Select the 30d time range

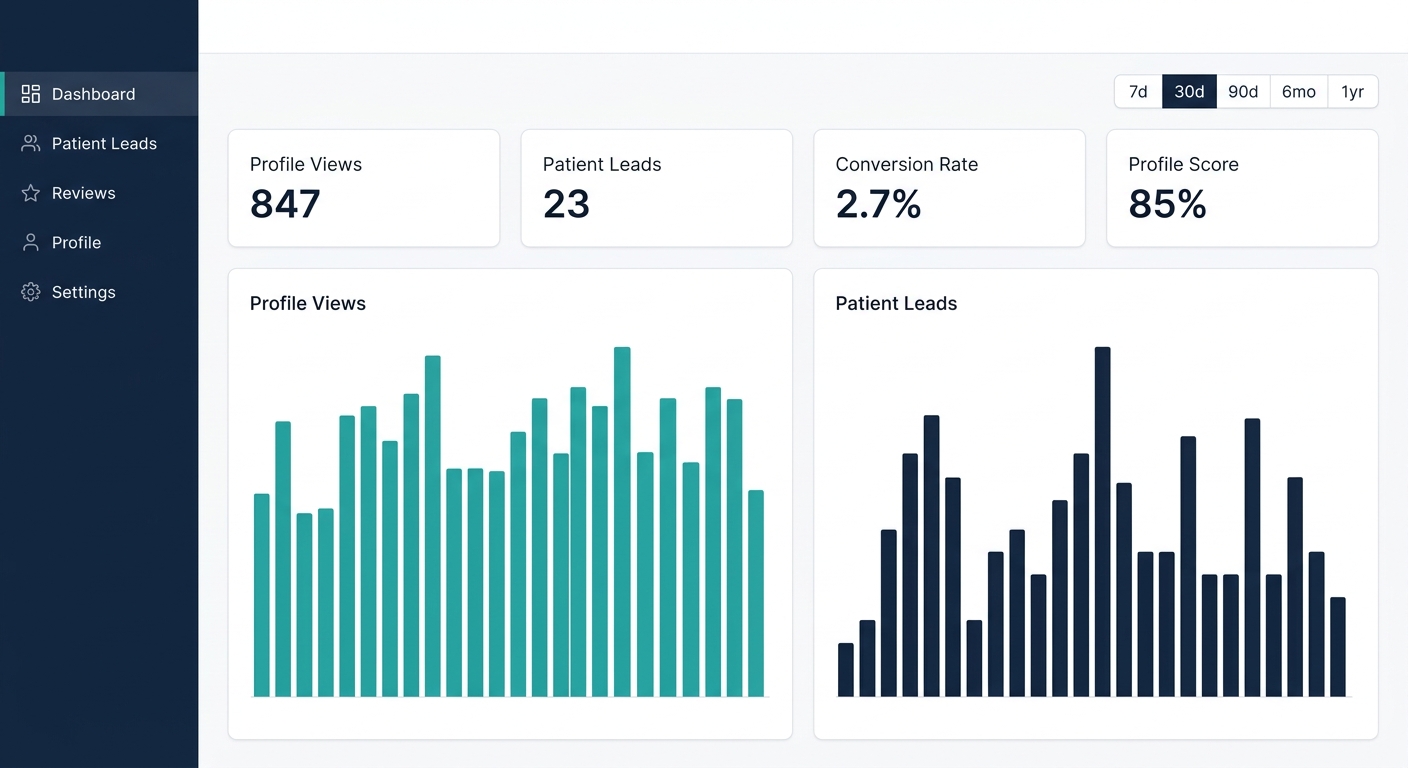[1189, 92]
